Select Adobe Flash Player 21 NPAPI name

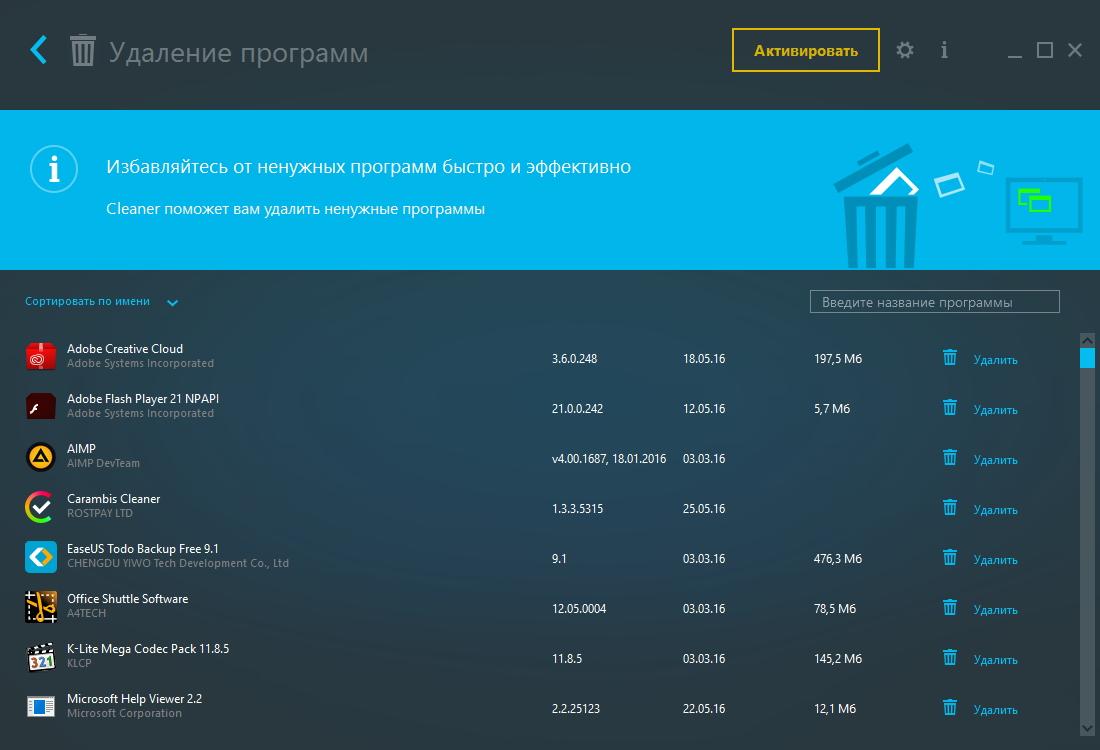pyautogui.click(x=143, y=399)
